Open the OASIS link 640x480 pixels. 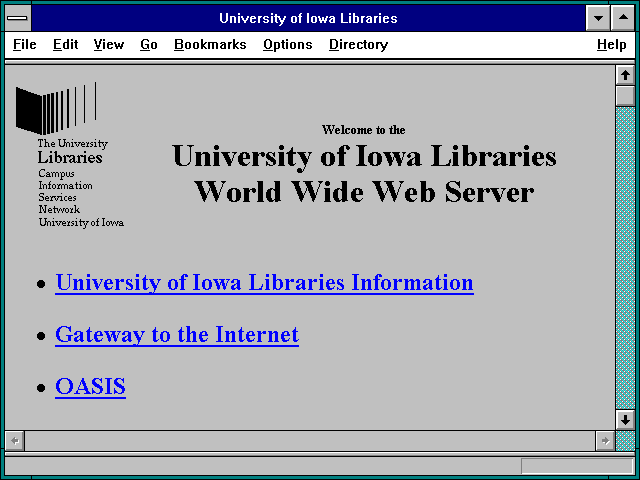point(90,386)
